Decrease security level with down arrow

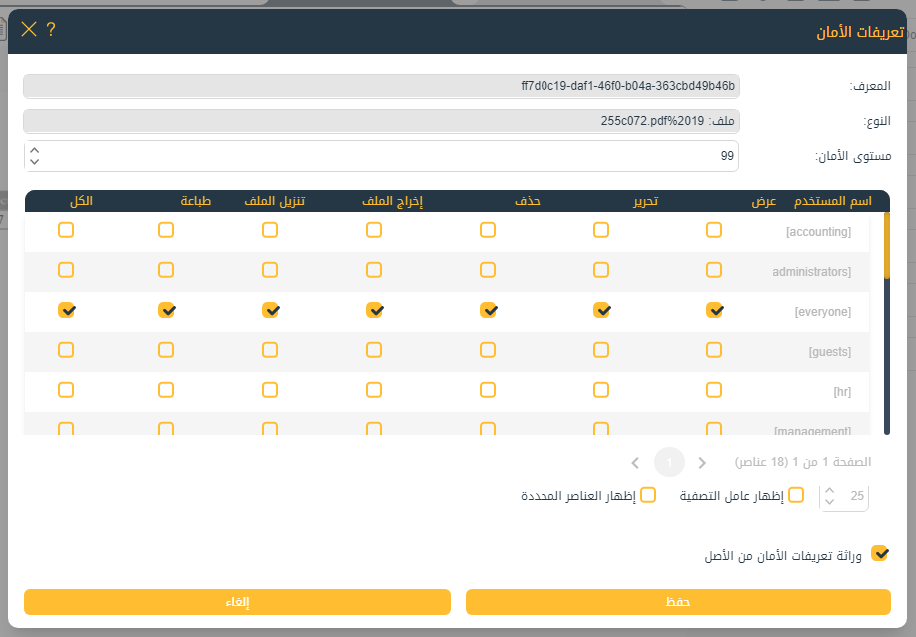35,162
